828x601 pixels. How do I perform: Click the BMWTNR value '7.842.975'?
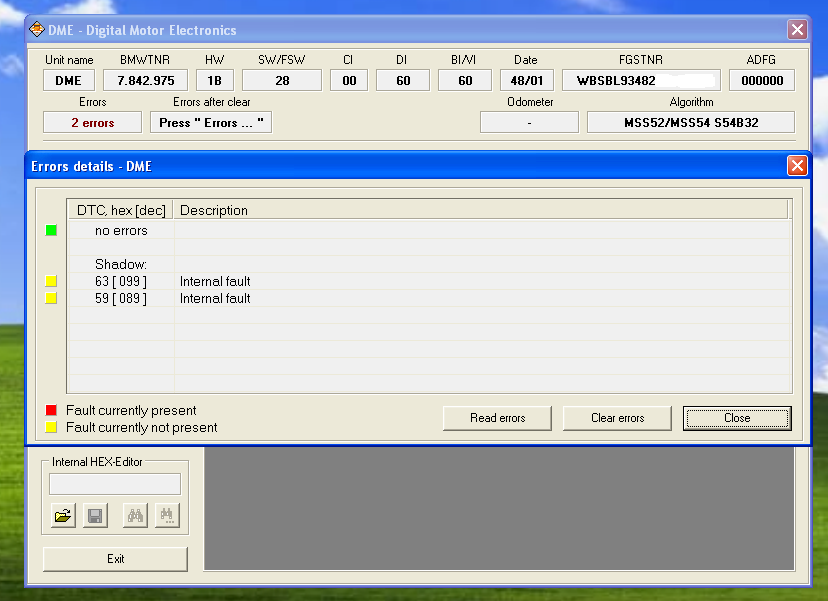tap(146, 80)
